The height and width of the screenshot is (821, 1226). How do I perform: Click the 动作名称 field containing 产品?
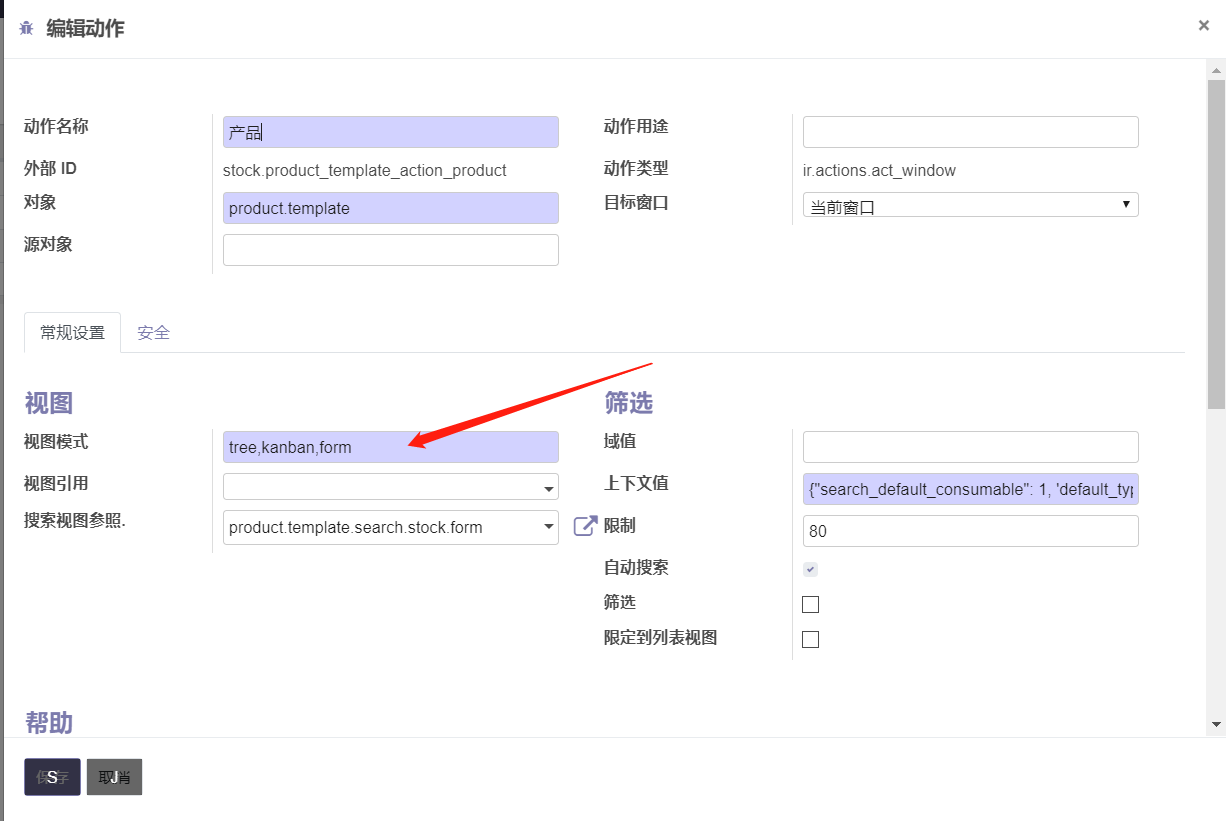(x=390, y=131)
